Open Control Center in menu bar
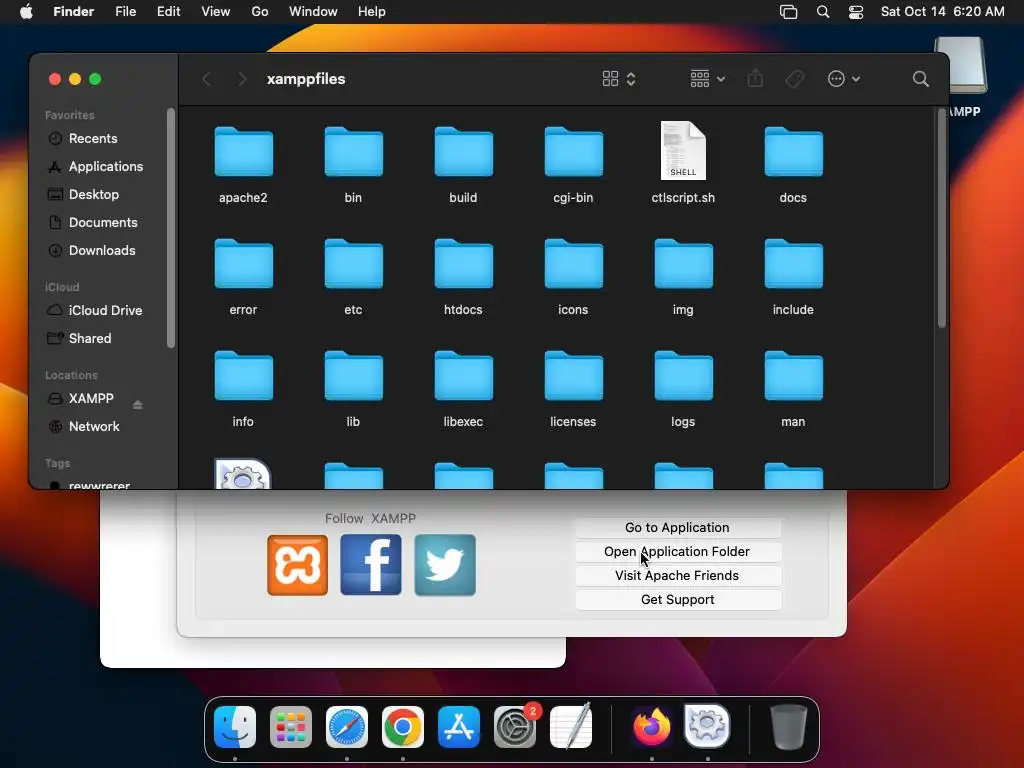 tap(856, 12)
